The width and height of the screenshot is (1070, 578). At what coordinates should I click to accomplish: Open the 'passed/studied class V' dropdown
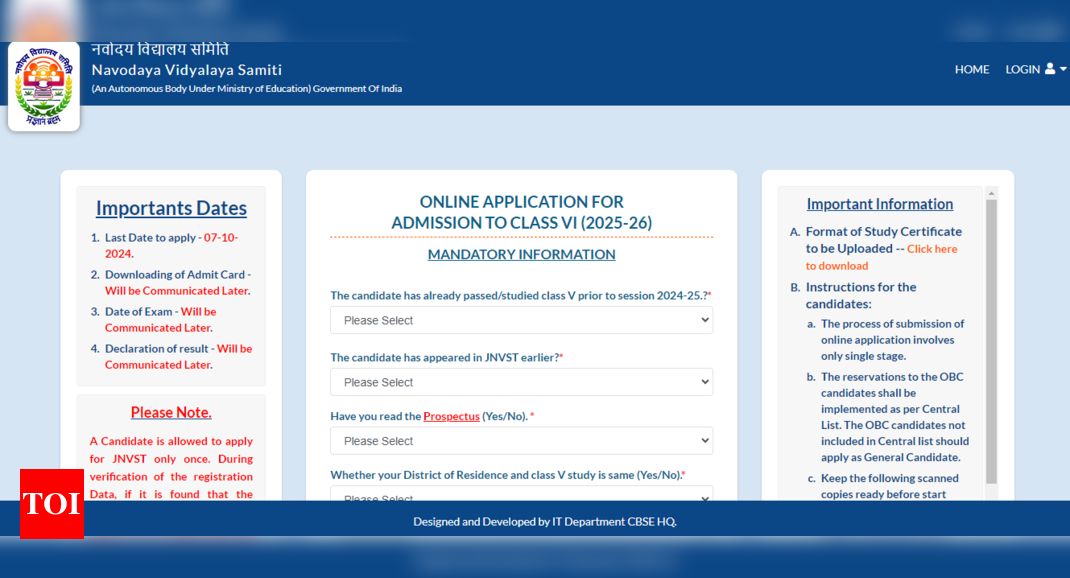point(521,320)
